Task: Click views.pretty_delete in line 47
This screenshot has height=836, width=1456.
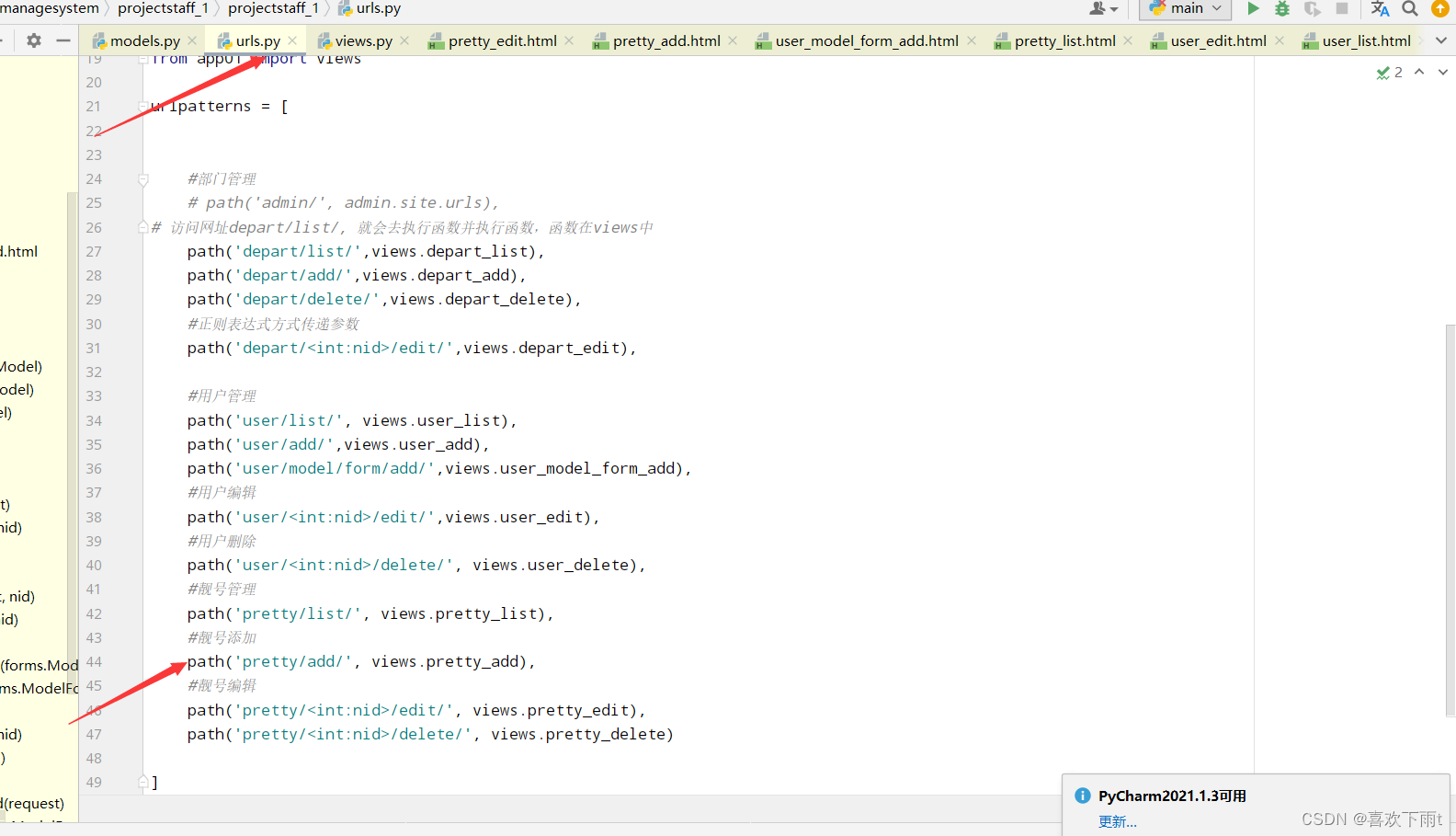Action: 577,734
